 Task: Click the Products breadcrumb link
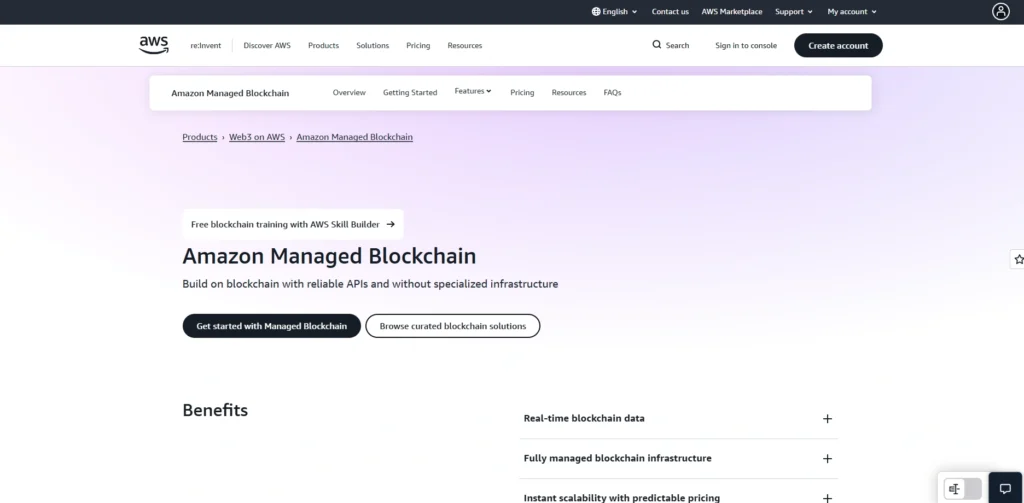(x=200, y=137)
